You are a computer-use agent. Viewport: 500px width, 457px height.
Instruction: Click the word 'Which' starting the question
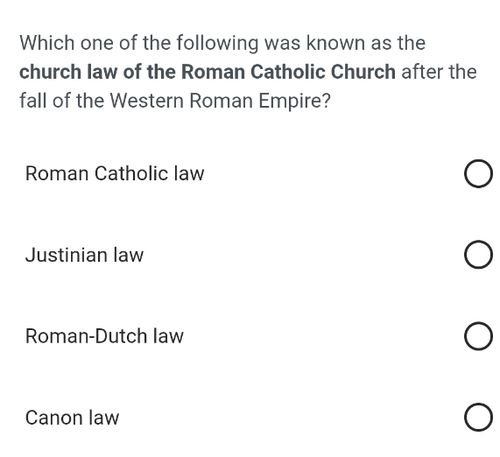(x=47, y=43)
